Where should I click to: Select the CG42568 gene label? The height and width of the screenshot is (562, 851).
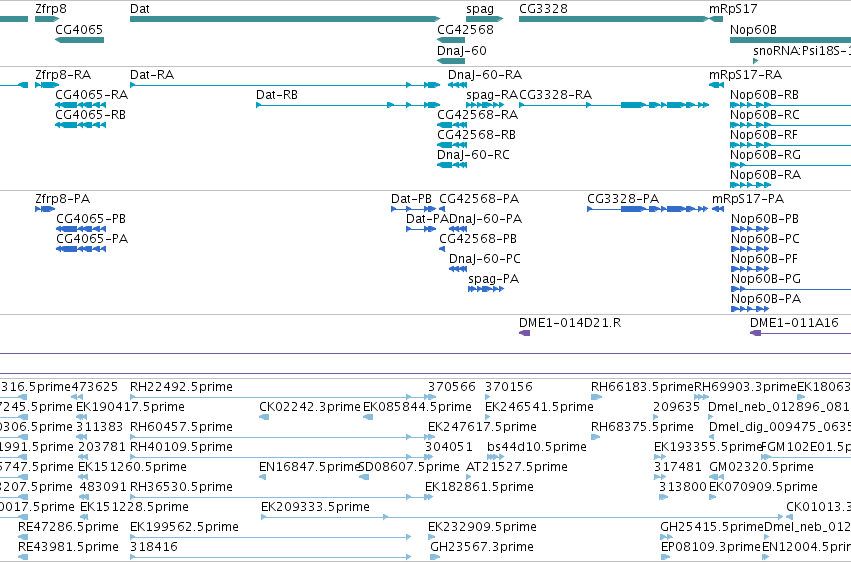465,29
